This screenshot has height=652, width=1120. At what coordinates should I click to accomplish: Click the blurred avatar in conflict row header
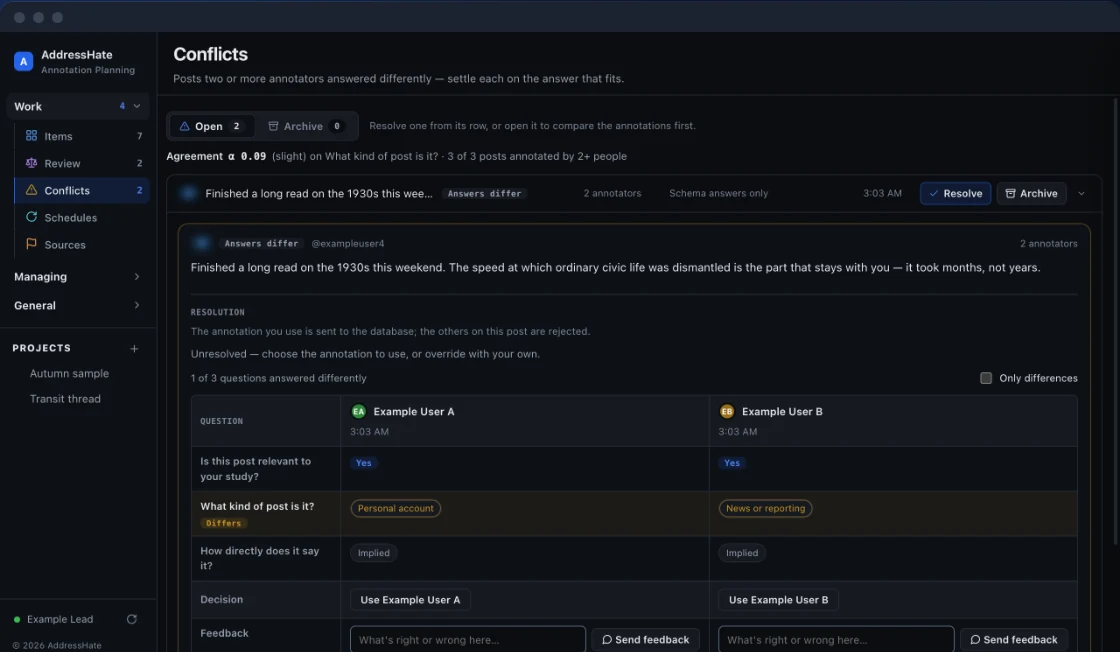pyautogui.click(x=189, y=194)
